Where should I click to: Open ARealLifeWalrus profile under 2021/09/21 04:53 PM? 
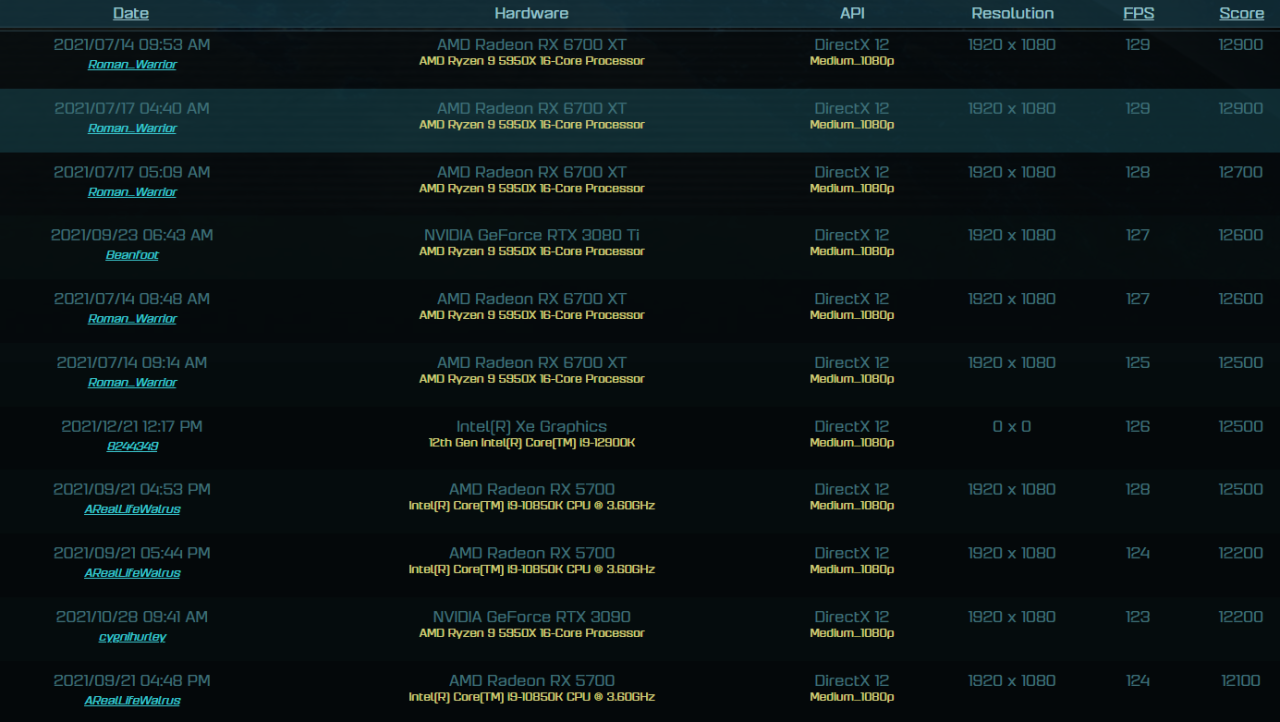(132, 509)
